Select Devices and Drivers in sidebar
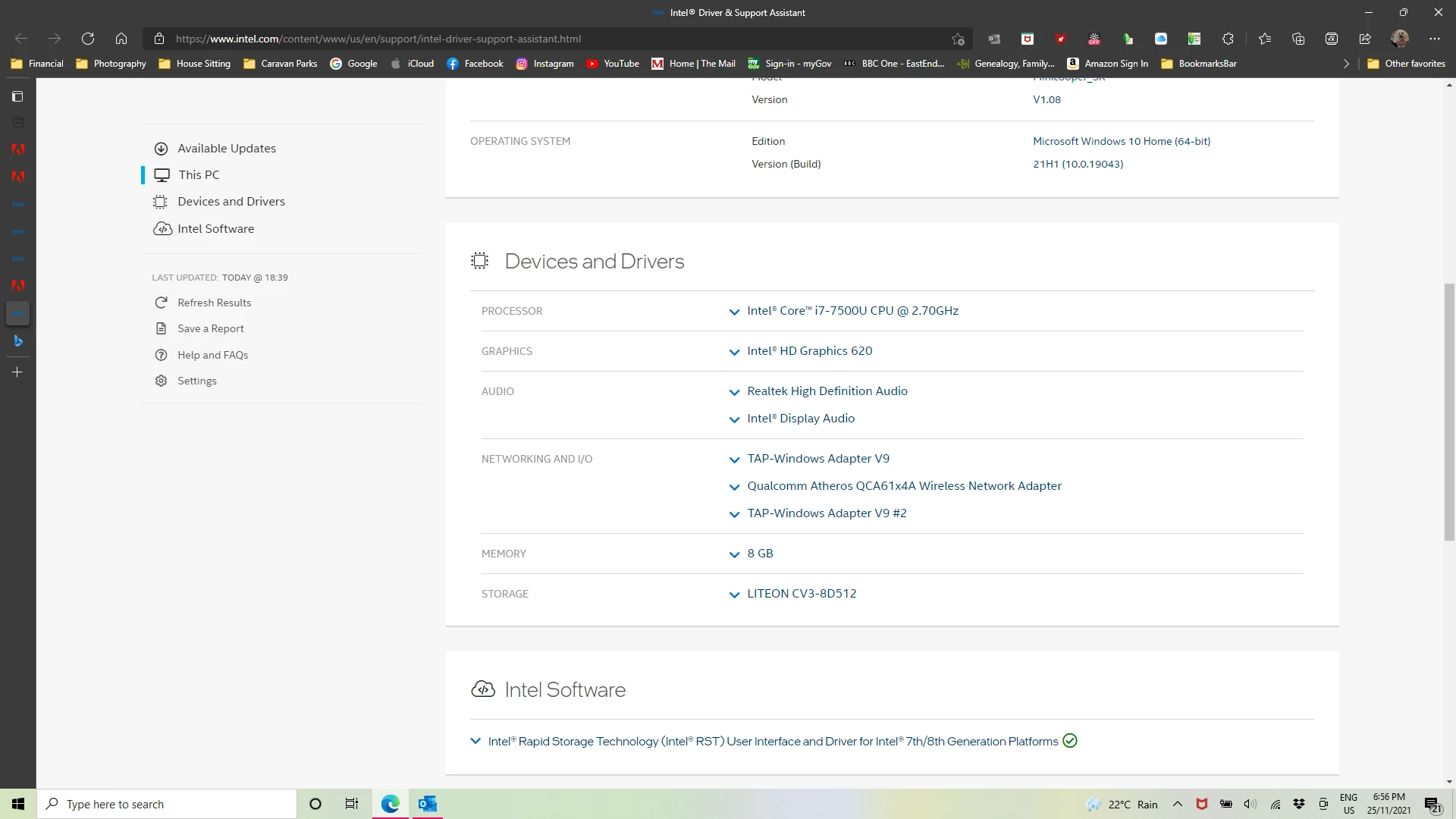The height and width of the screenshot is (819, 1456). tap(231, 202)
